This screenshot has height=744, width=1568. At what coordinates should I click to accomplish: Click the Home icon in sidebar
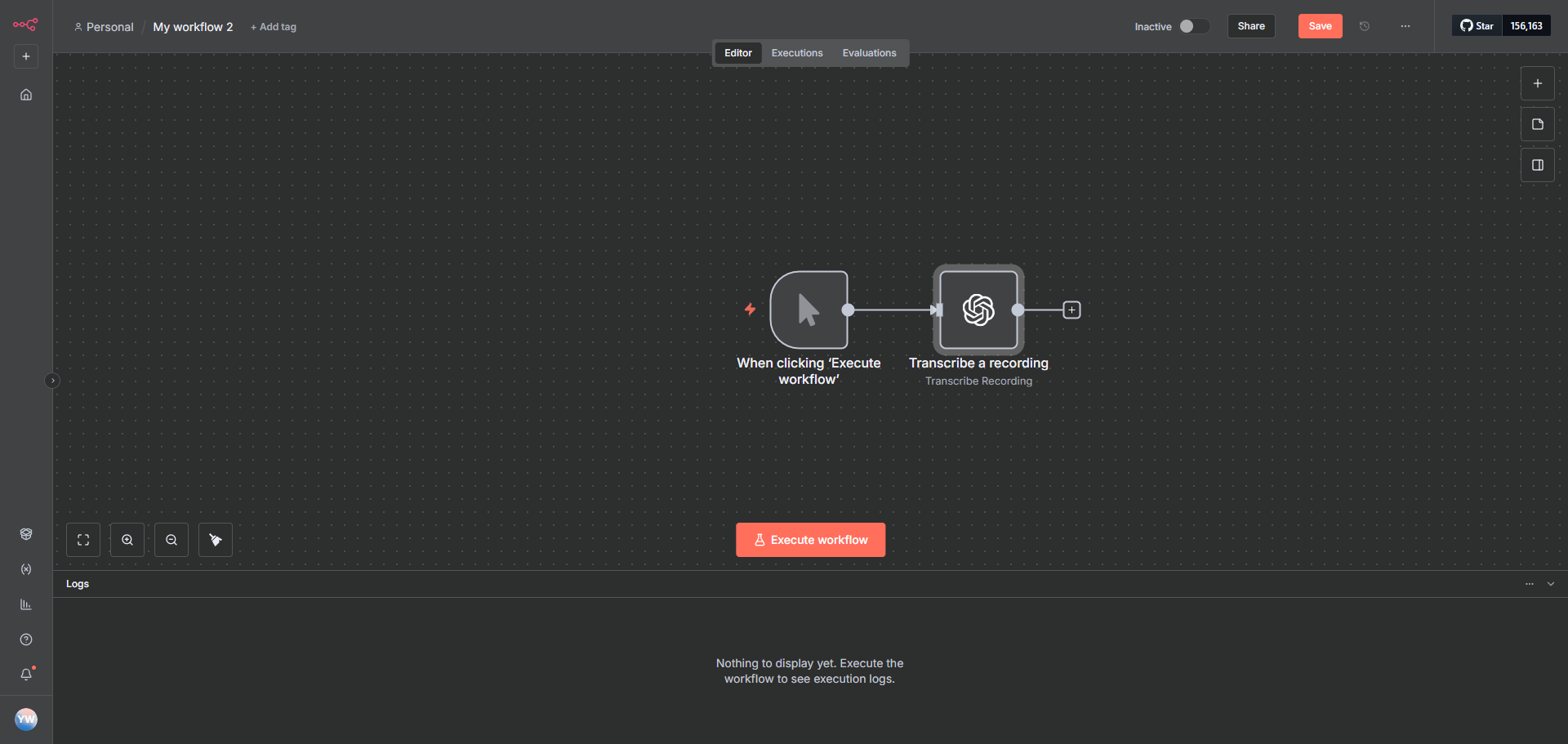pos(26,95)
